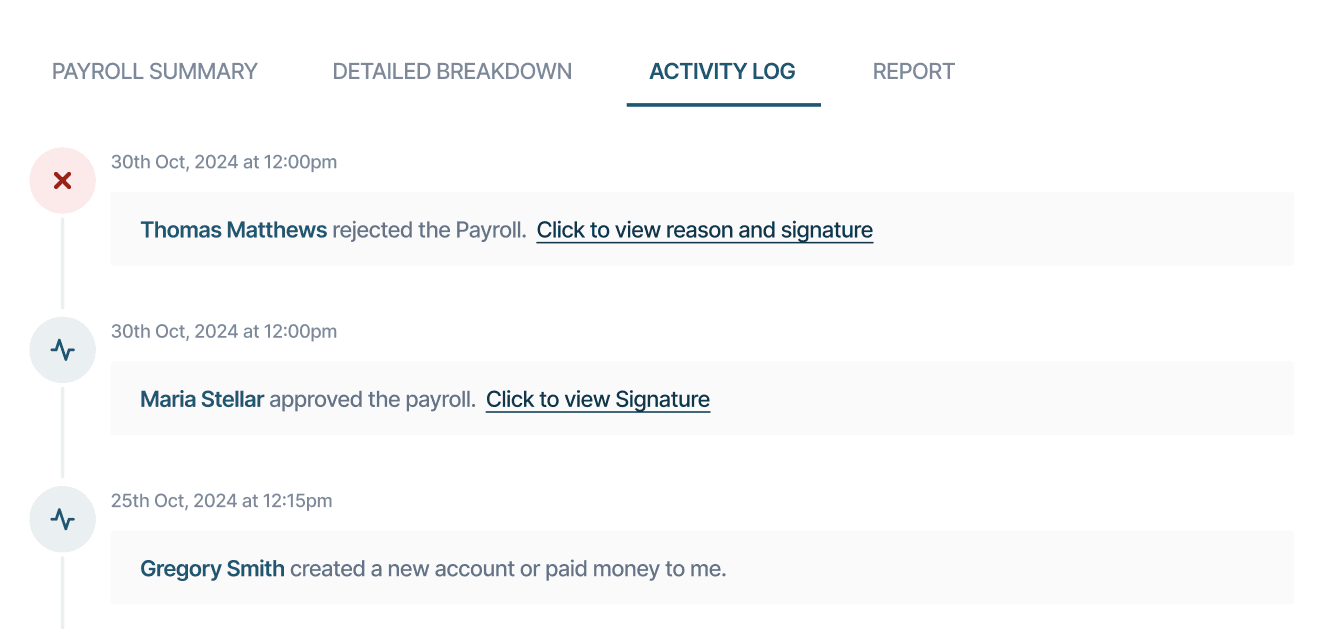
Task: Switch to the Detailed Breakdown tab
Action: point(452,72)
